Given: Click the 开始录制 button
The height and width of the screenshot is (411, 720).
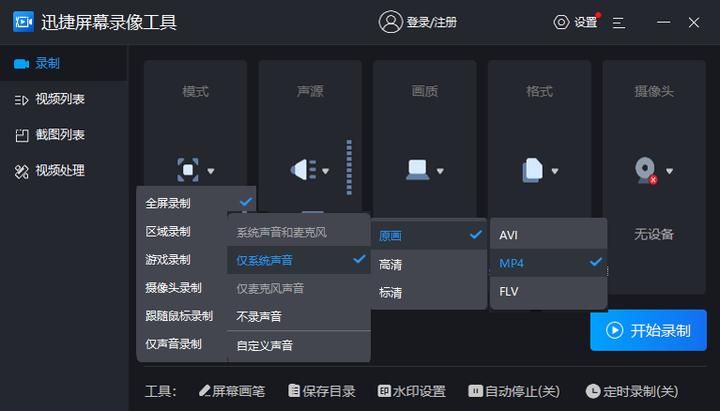Looking at the screenshot, I should click(648, 330).
